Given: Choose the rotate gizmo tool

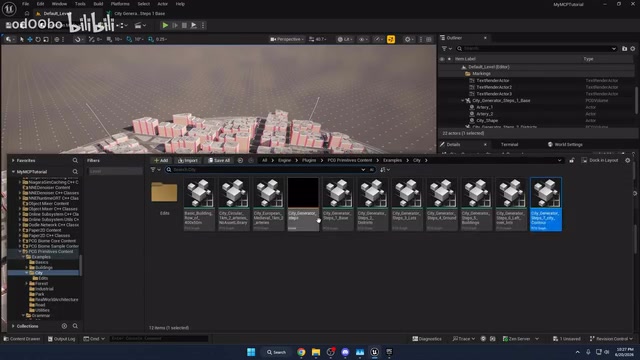Looking at the screenshot, I should tap(38, 40).
